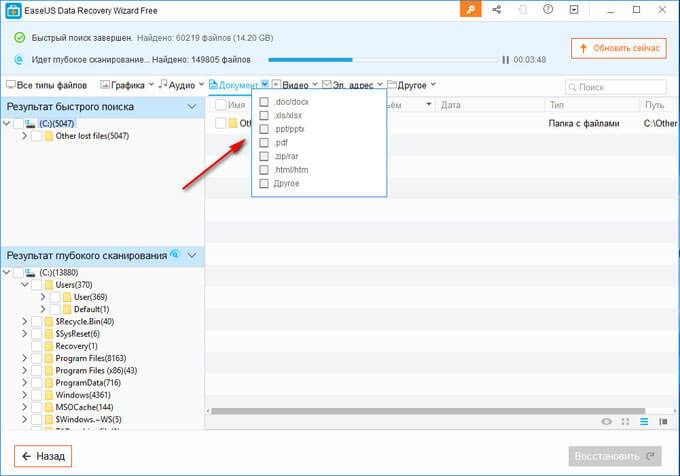The image size is (680, 476).
Task: Check the Other lost files(5047) checkbox
Action: click(x=36, y=136)
